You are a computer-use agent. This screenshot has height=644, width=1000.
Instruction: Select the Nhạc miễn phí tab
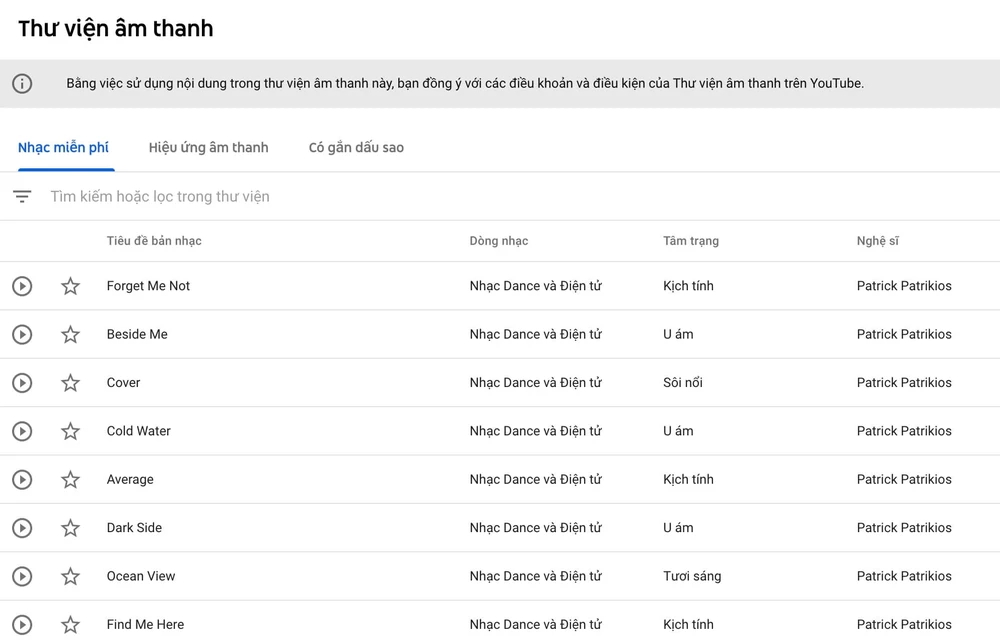tap(63, 147)
